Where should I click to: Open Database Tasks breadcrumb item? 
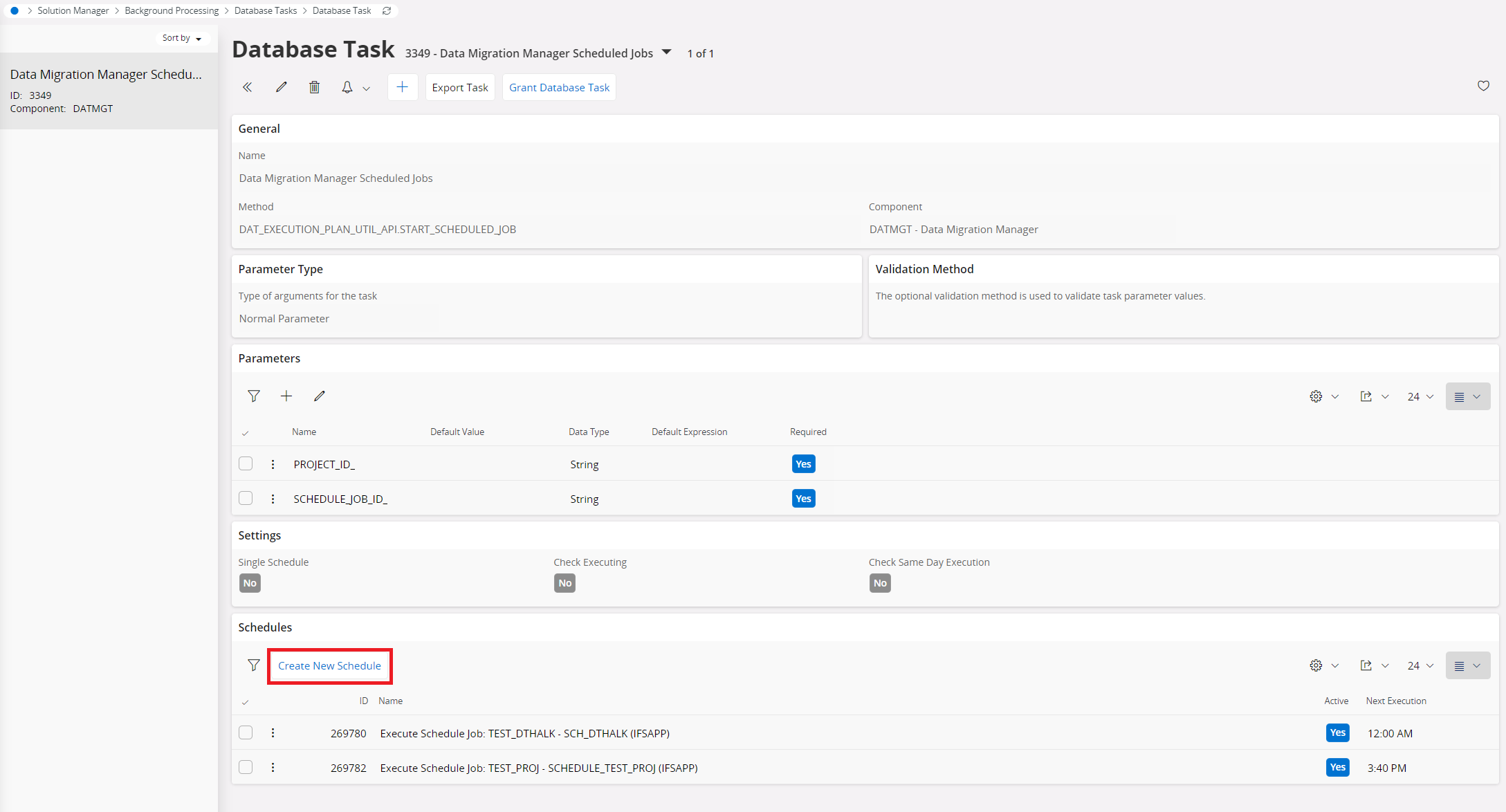click(266, 10)
